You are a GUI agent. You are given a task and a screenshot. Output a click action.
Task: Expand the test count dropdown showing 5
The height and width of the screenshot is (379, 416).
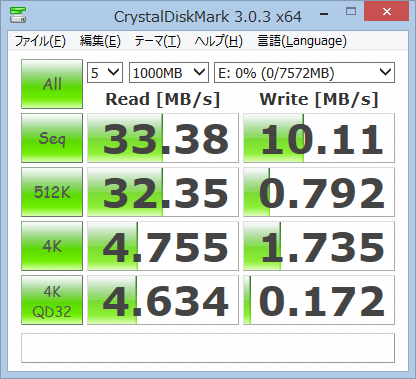(105, 72)
